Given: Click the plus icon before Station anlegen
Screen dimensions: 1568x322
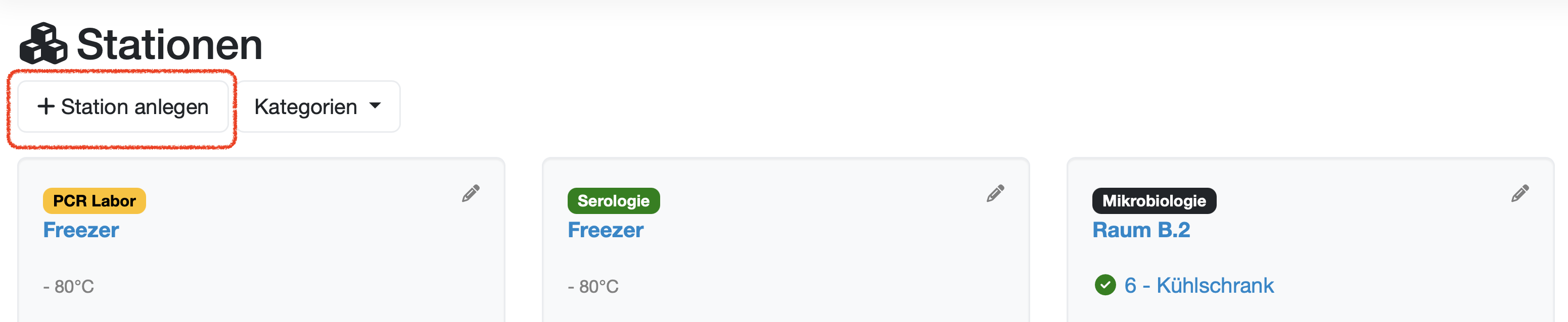Looking at the screenshot, I should [45, 106].
